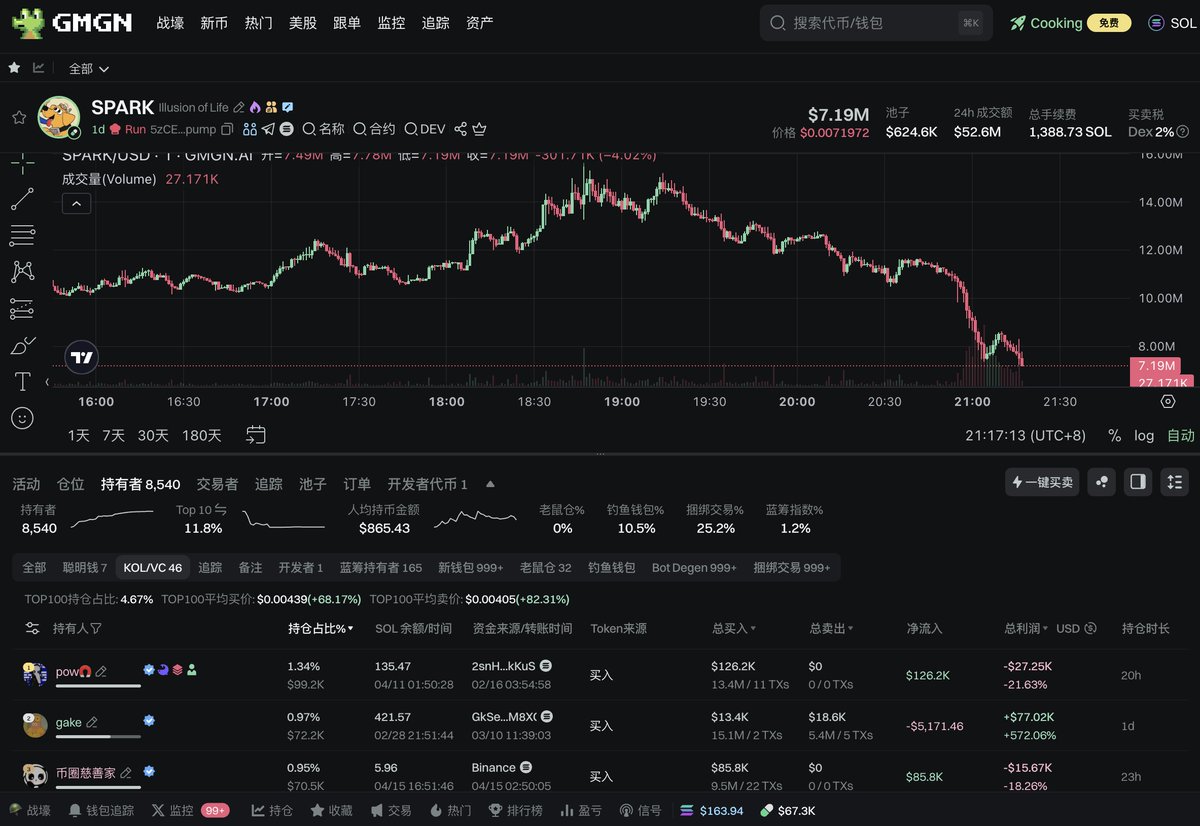Viewport: 1200px width, 826px height.
Task: Share the SPARK token page
Action: pos(461,129)
